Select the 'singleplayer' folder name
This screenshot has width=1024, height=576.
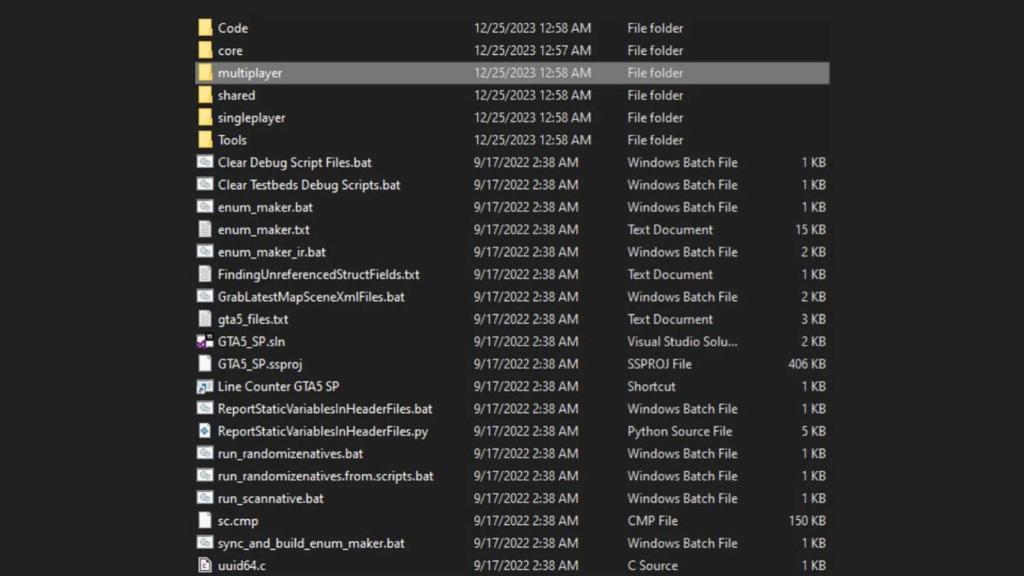click(251, 118)
